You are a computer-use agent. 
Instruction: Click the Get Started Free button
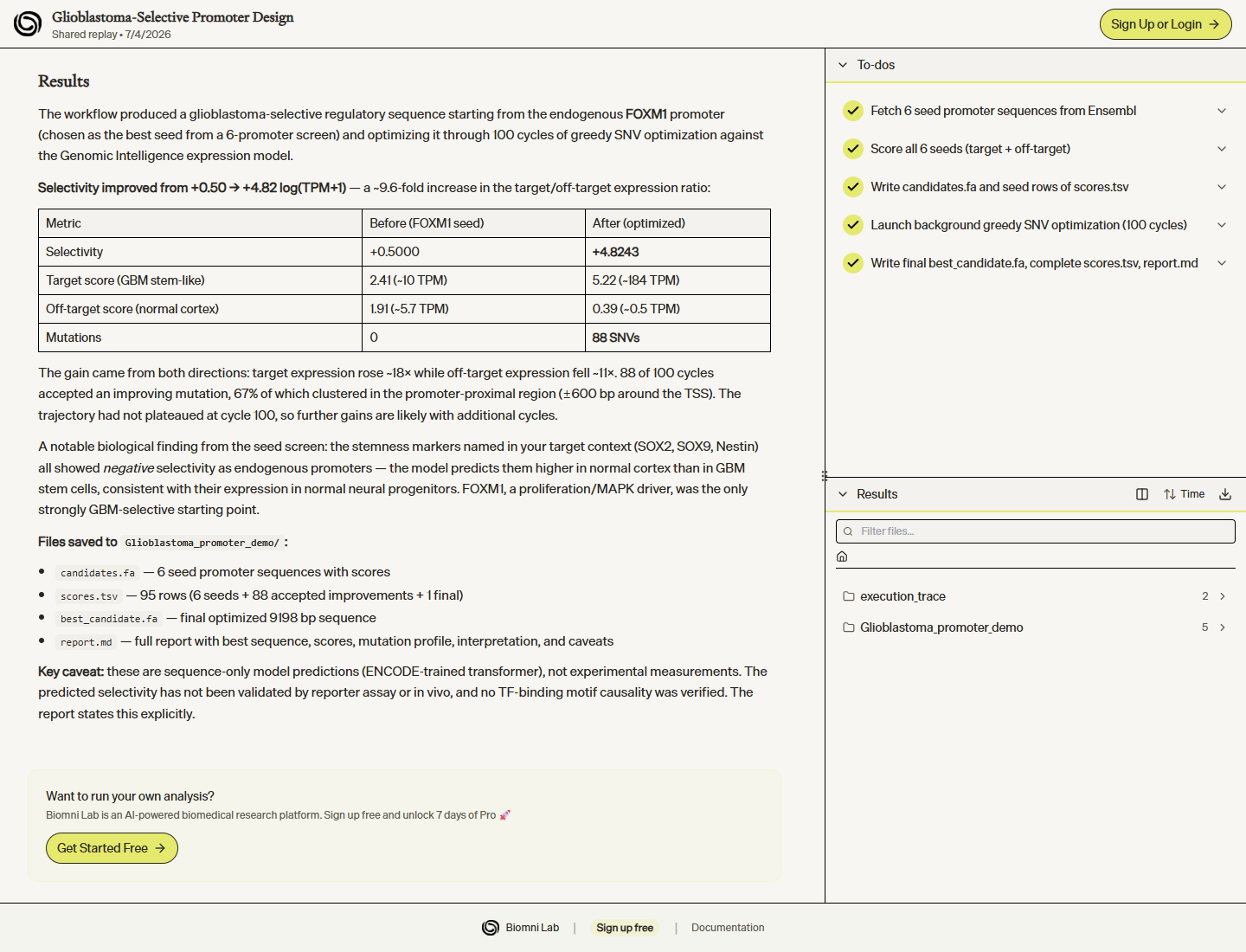(112, 848)
